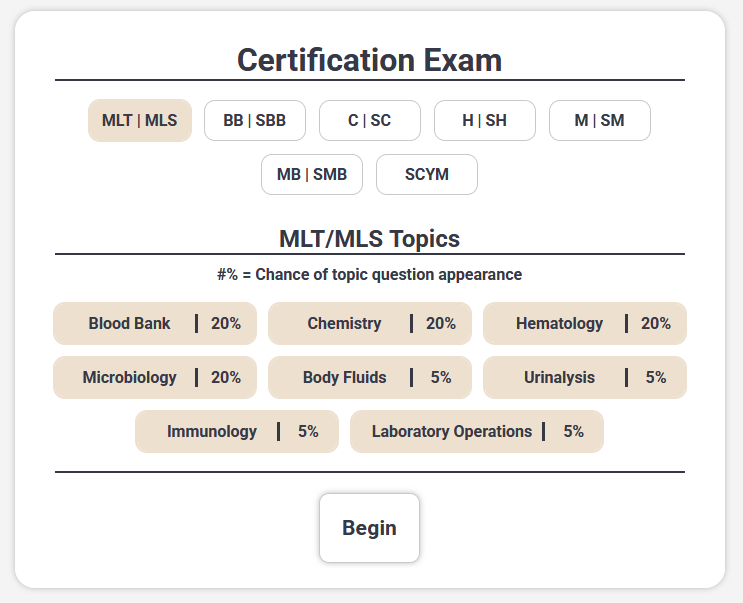Select the Laboratory Operations label

point(452,432)
